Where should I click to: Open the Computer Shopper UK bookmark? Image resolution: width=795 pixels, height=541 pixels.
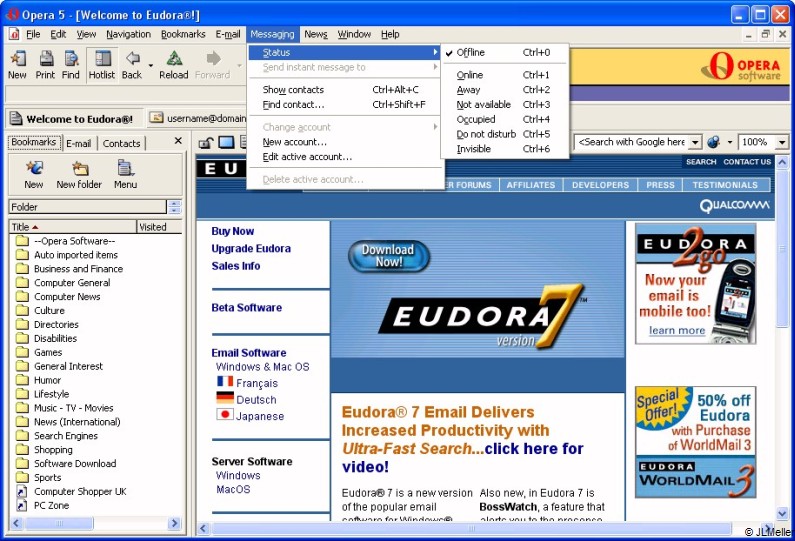(x=80, y=491)
